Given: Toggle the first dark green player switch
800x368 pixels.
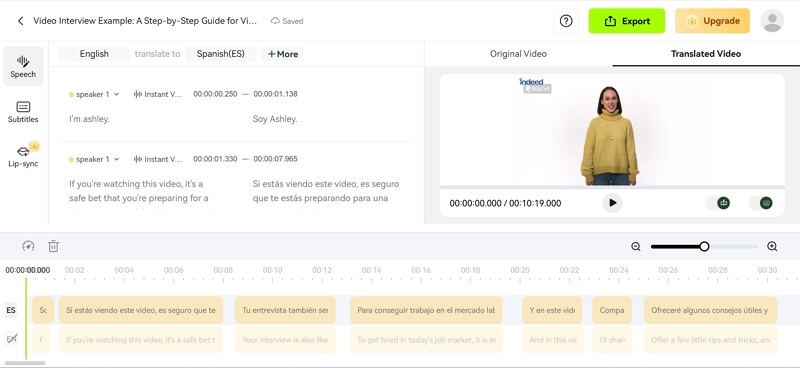Looking at the screenshot, I should (718, 203).
